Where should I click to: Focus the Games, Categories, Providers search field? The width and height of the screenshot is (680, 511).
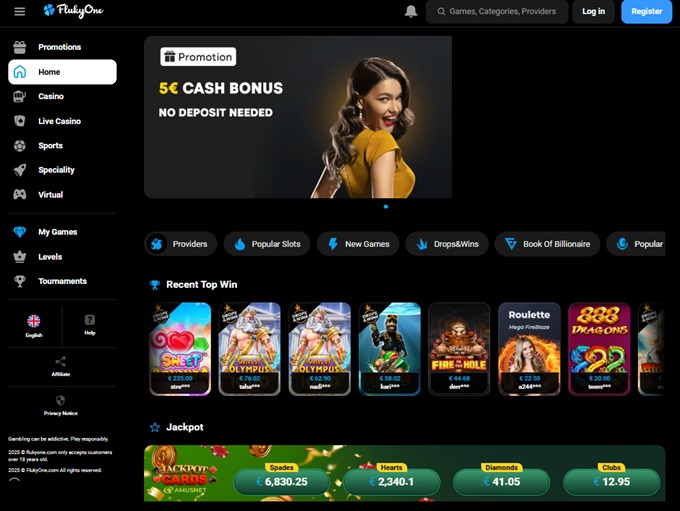click(497, 11)
